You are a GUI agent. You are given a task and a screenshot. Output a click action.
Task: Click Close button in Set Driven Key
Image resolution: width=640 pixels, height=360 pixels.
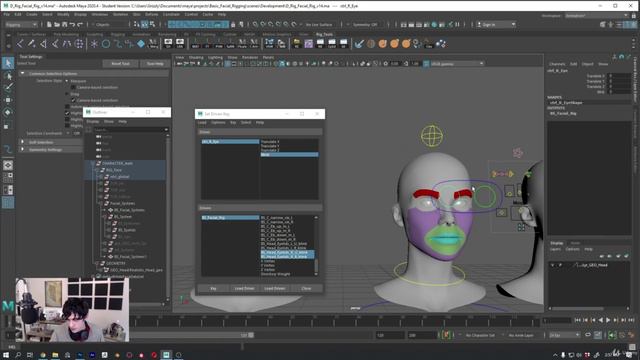click(306, 289)
